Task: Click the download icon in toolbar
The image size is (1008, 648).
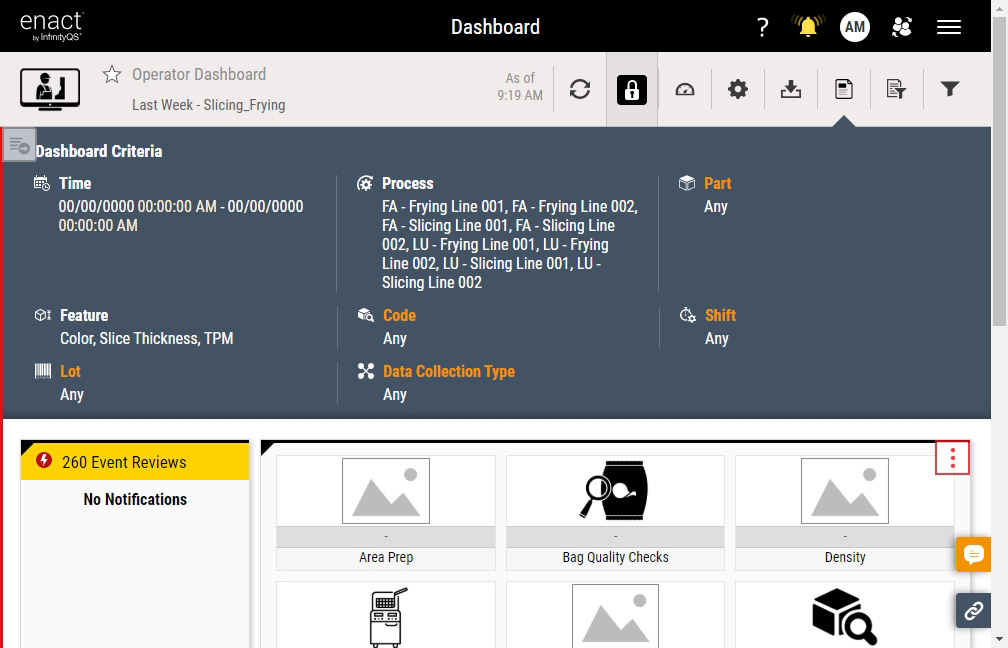Action: coord(791,90)
